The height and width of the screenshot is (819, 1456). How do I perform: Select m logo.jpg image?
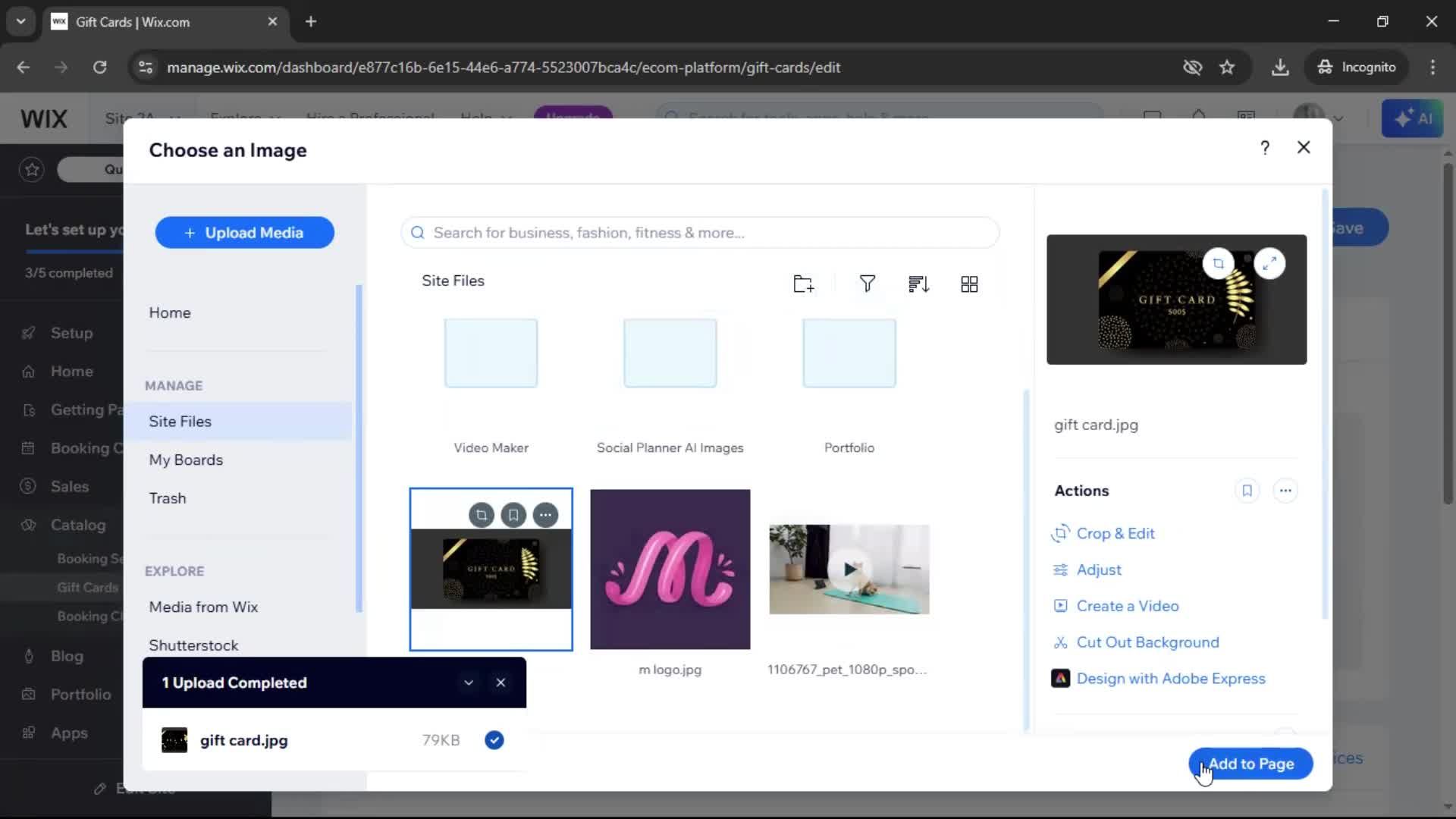point(670,570)
